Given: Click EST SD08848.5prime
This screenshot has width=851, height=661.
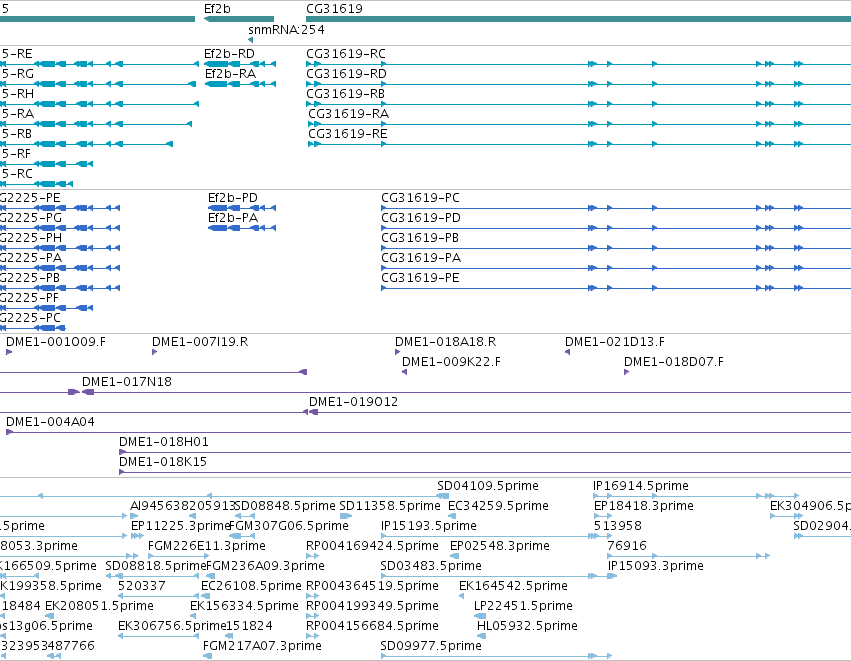Looking at the screenshot, I should (x=285, y=506).
